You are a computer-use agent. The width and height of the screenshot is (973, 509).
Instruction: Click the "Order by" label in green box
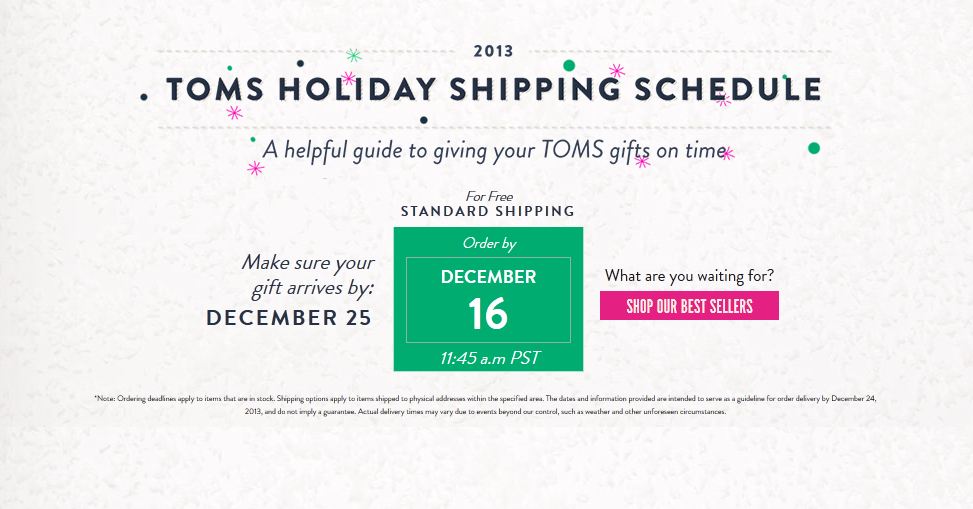[x=489, y=243]
